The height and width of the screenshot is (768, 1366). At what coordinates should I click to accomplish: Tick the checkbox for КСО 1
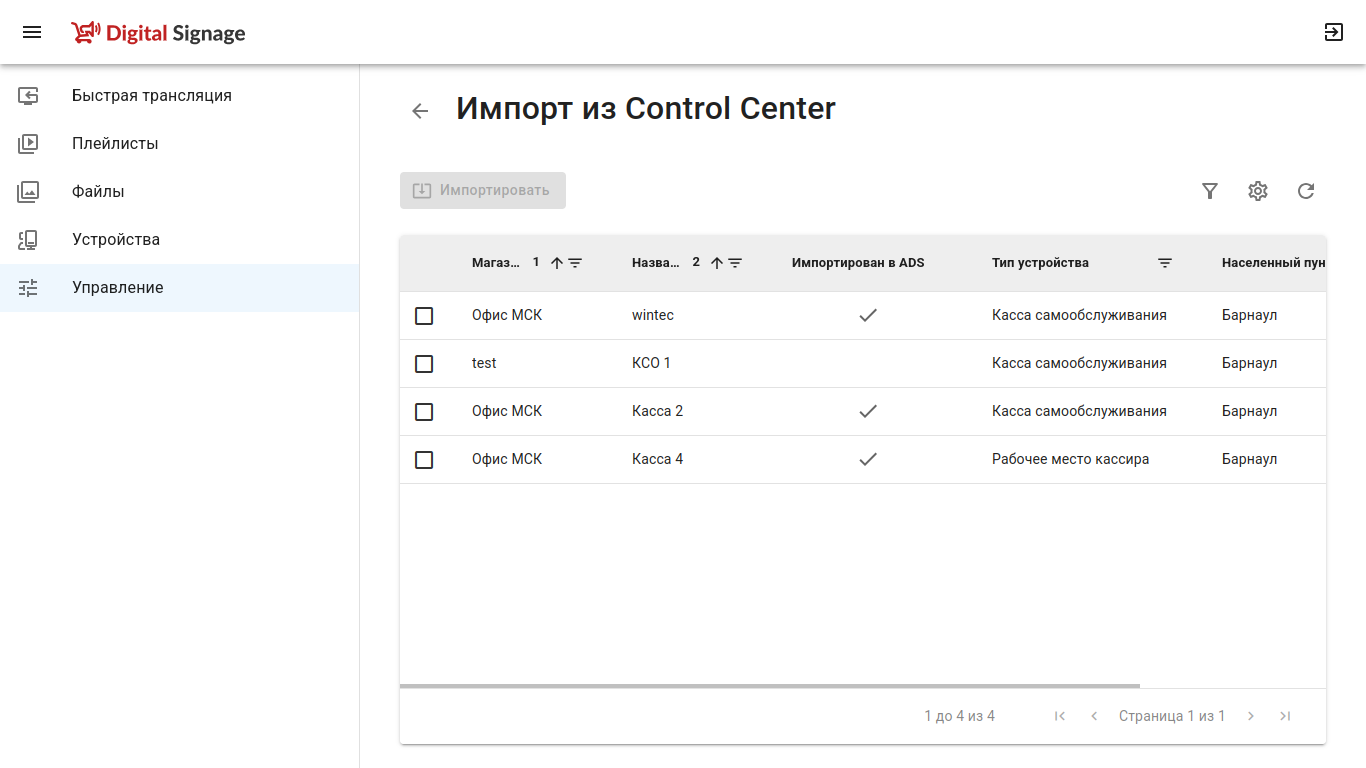coord(424,364)
